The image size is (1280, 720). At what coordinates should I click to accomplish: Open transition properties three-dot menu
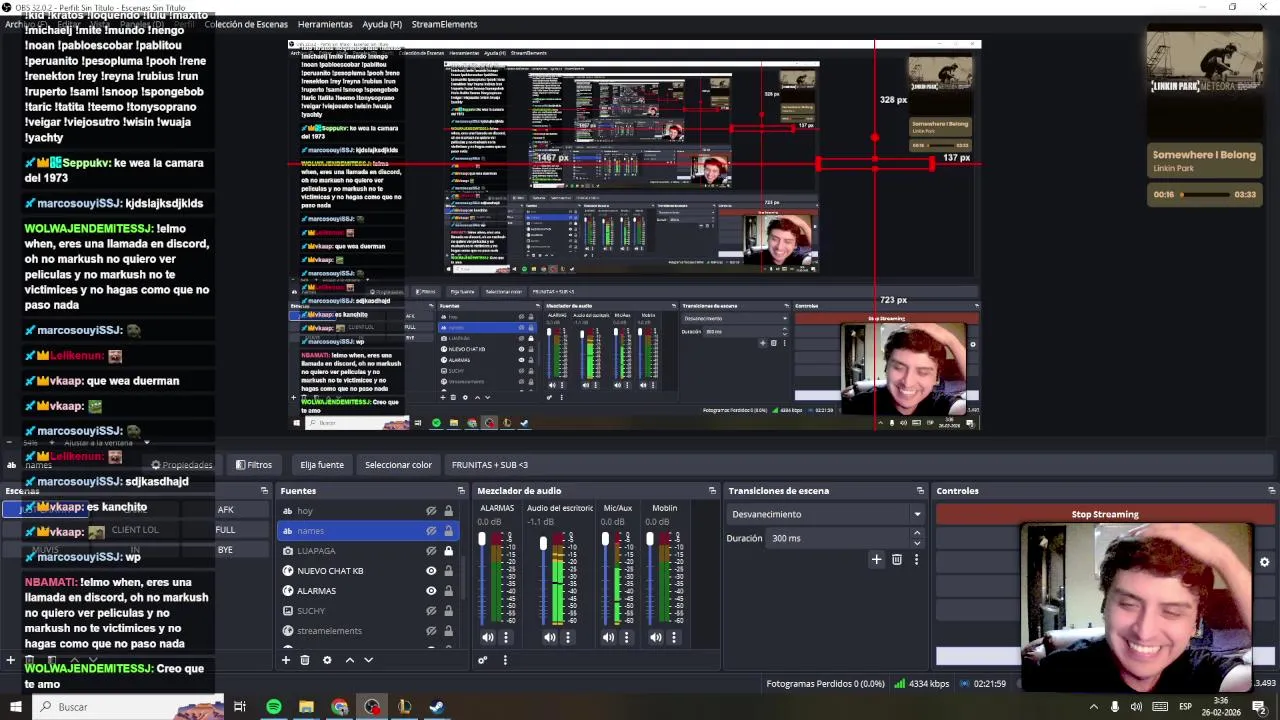(916, 560)
